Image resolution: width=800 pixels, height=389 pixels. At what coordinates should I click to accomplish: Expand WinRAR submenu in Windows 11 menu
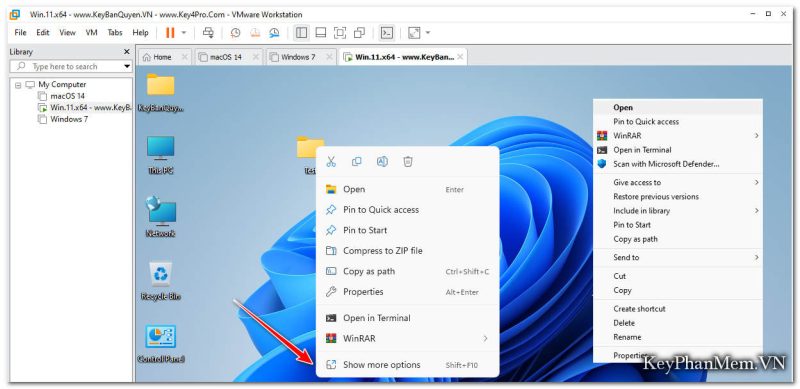click(407, 338)
